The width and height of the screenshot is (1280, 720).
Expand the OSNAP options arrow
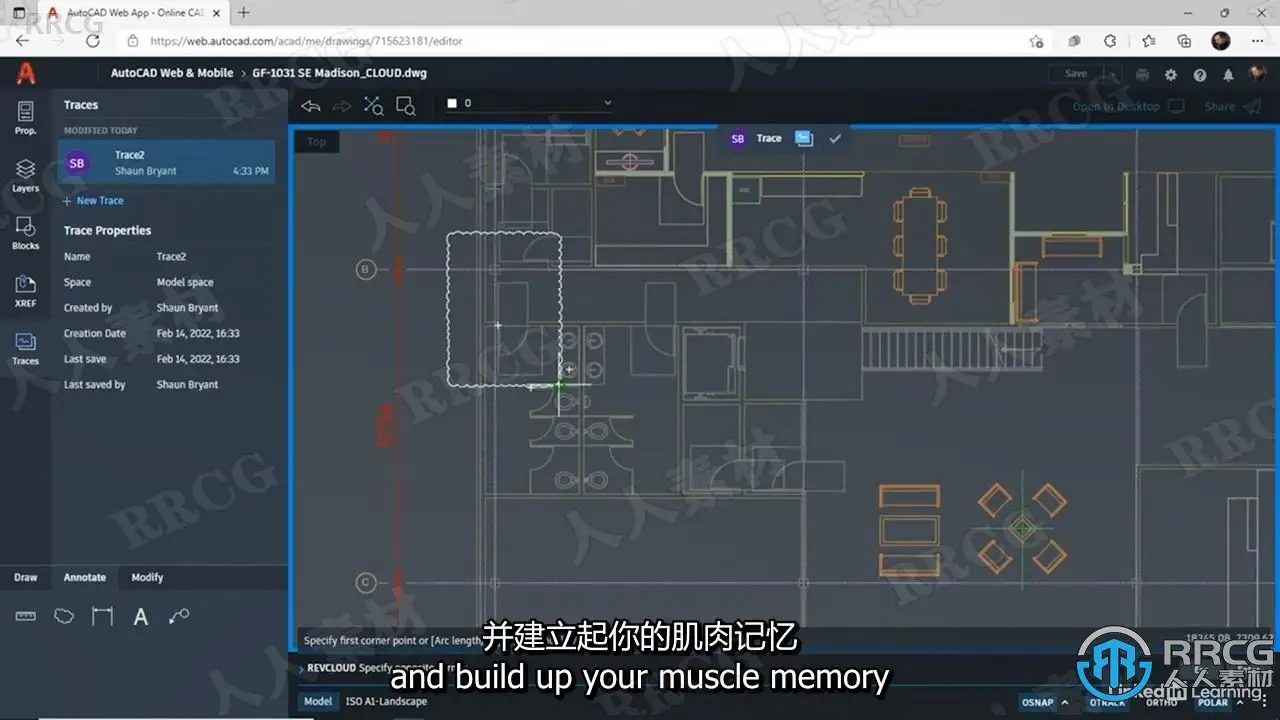[1064, 702]
